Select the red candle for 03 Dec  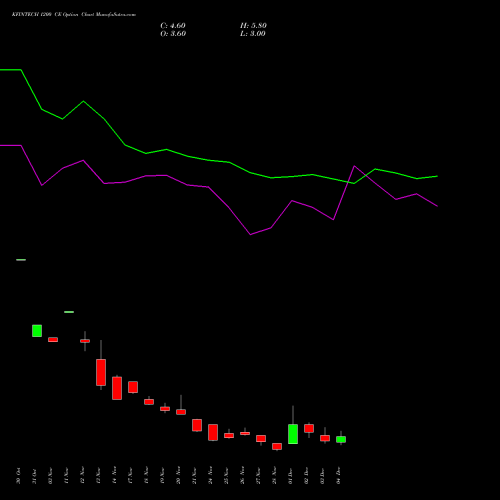(325, 438)
